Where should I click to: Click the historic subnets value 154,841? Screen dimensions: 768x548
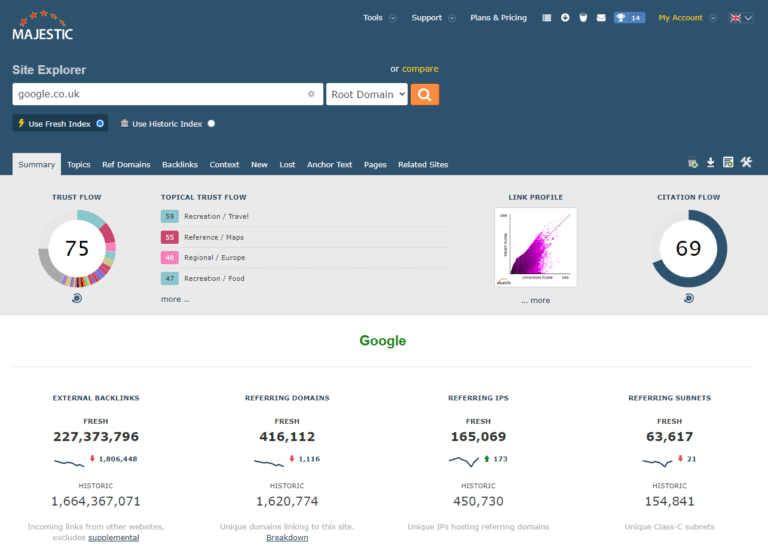(670, 501)
